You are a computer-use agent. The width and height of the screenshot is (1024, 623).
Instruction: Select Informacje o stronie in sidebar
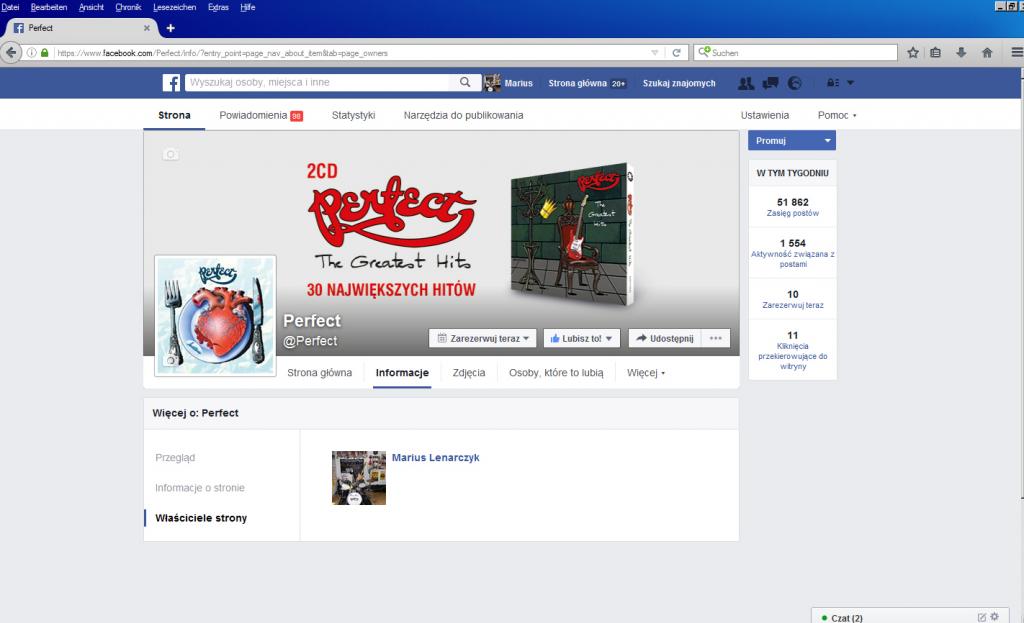pos(200,488)
